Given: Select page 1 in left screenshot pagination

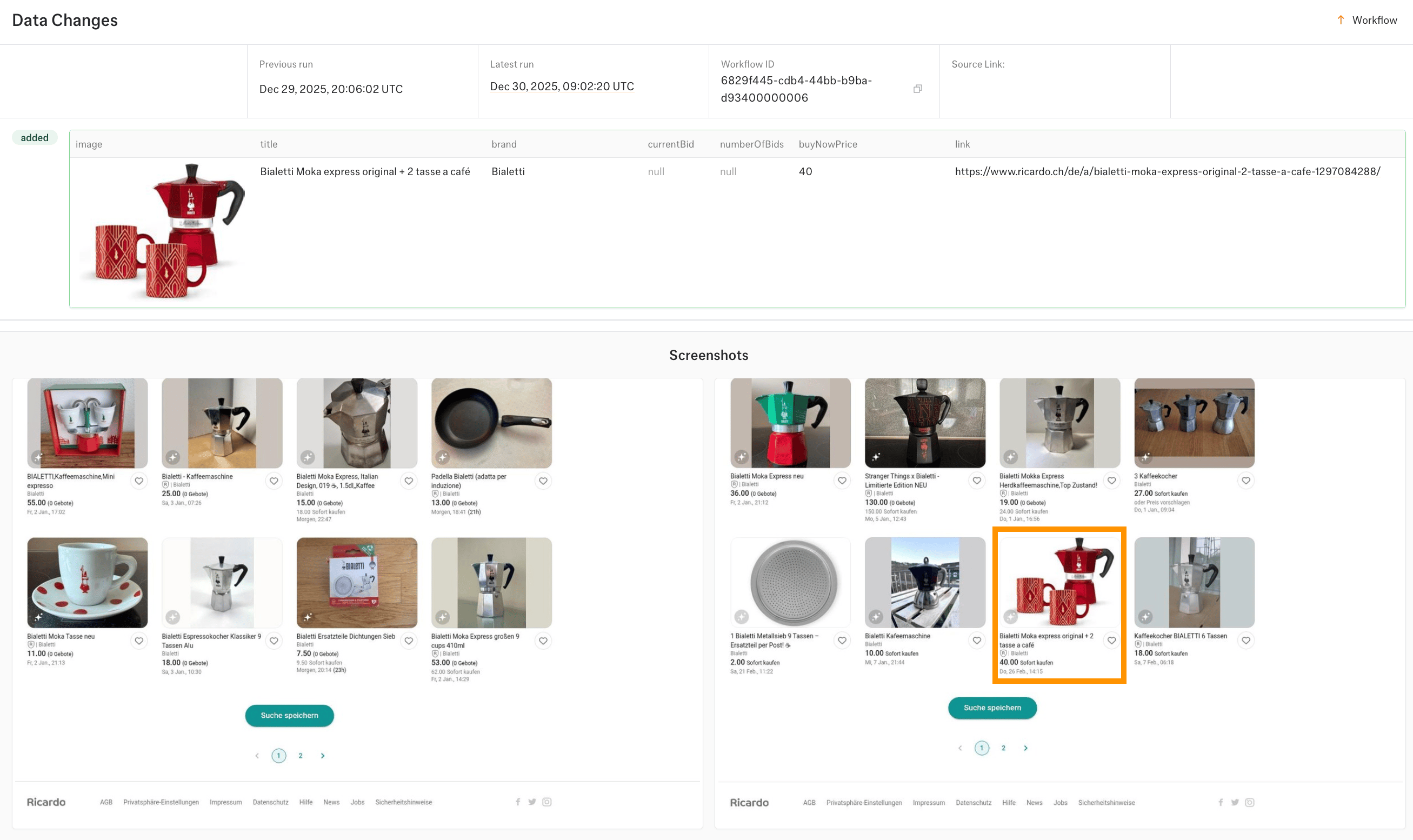Looking at the screenshot, I should click(278, 756).
